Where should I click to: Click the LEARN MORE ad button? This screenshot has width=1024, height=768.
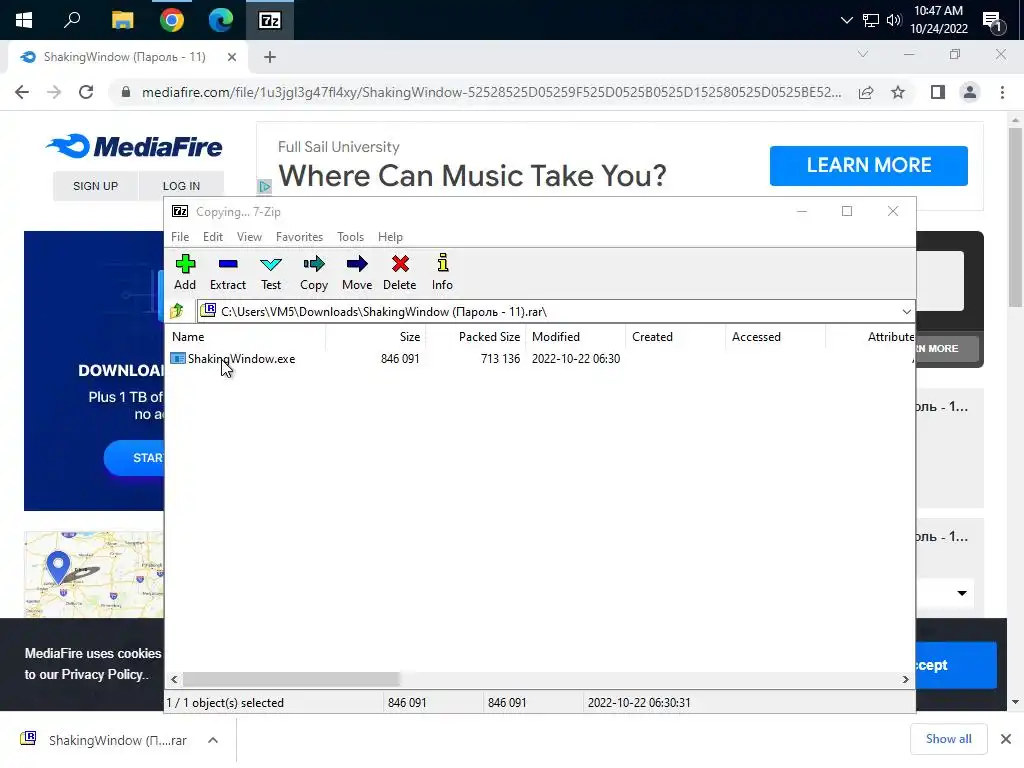pos(869,165)
